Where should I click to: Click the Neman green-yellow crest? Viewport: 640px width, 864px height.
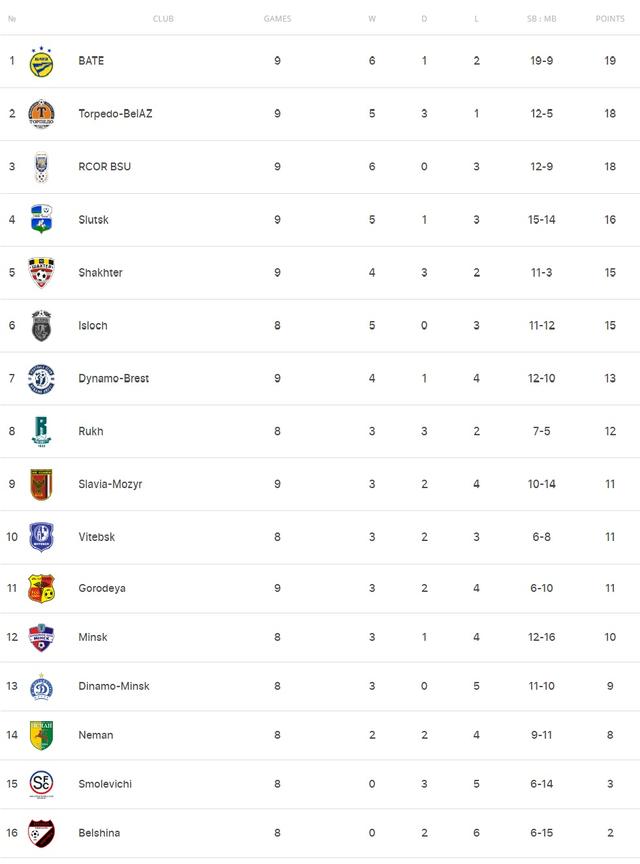pos(41,735)
